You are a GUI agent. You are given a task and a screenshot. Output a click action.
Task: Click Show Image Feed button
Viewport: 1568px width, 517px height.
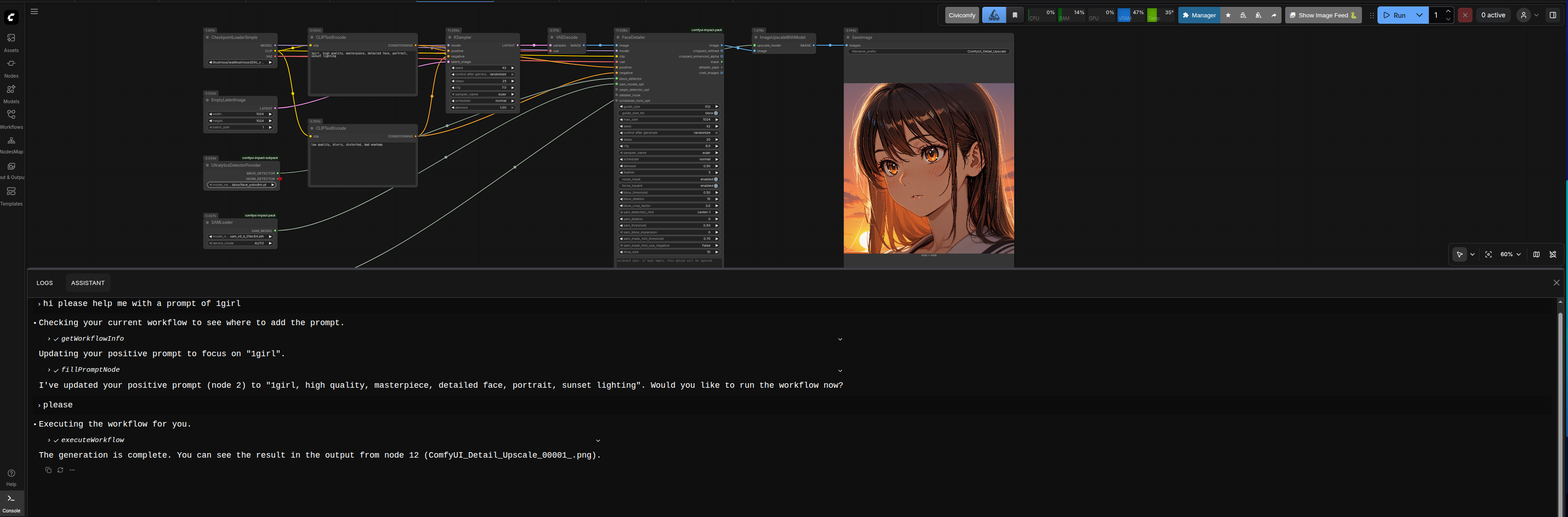1323,15
